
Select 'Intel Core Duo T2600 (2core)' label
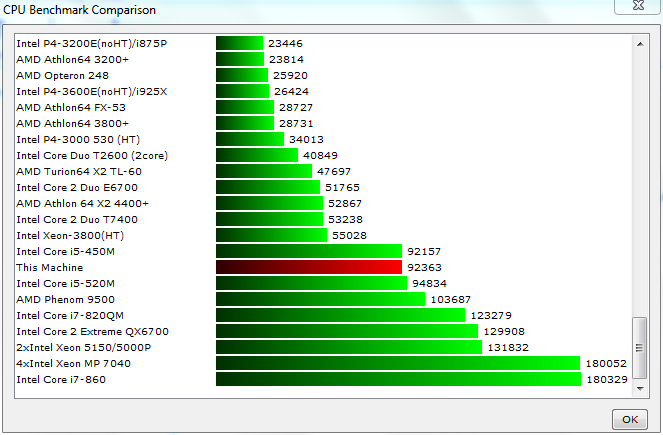pos(92,156)
